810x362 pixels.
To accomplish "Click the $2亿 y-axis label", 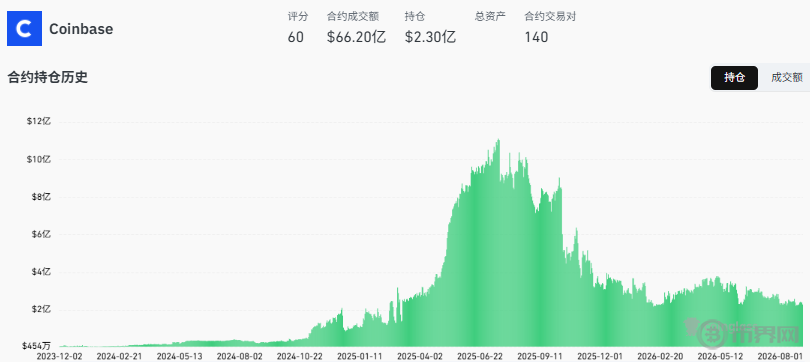I will pos(41,309).
